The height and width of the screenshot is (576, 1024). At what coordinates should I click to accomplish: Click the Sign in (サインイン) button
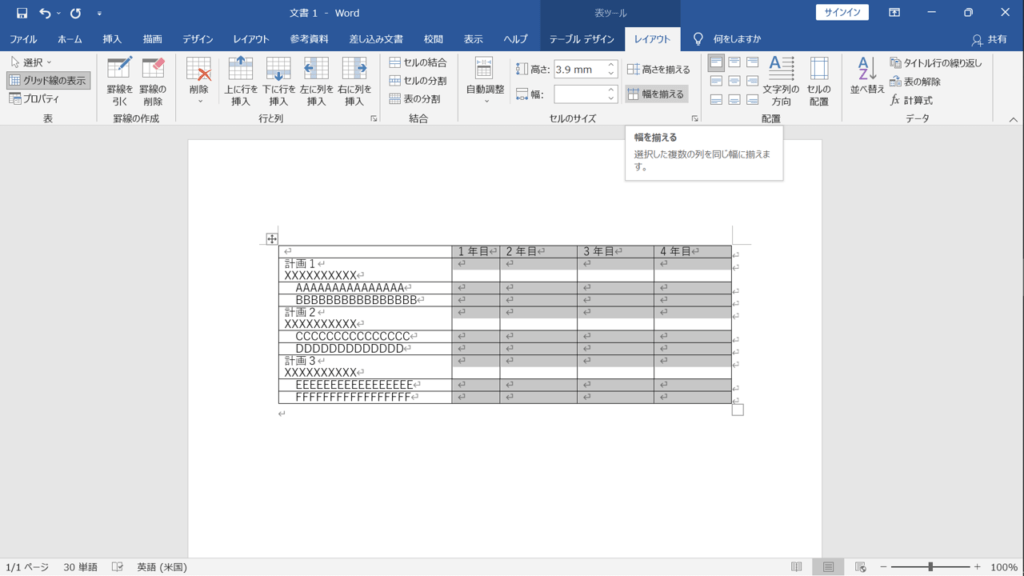842,12
